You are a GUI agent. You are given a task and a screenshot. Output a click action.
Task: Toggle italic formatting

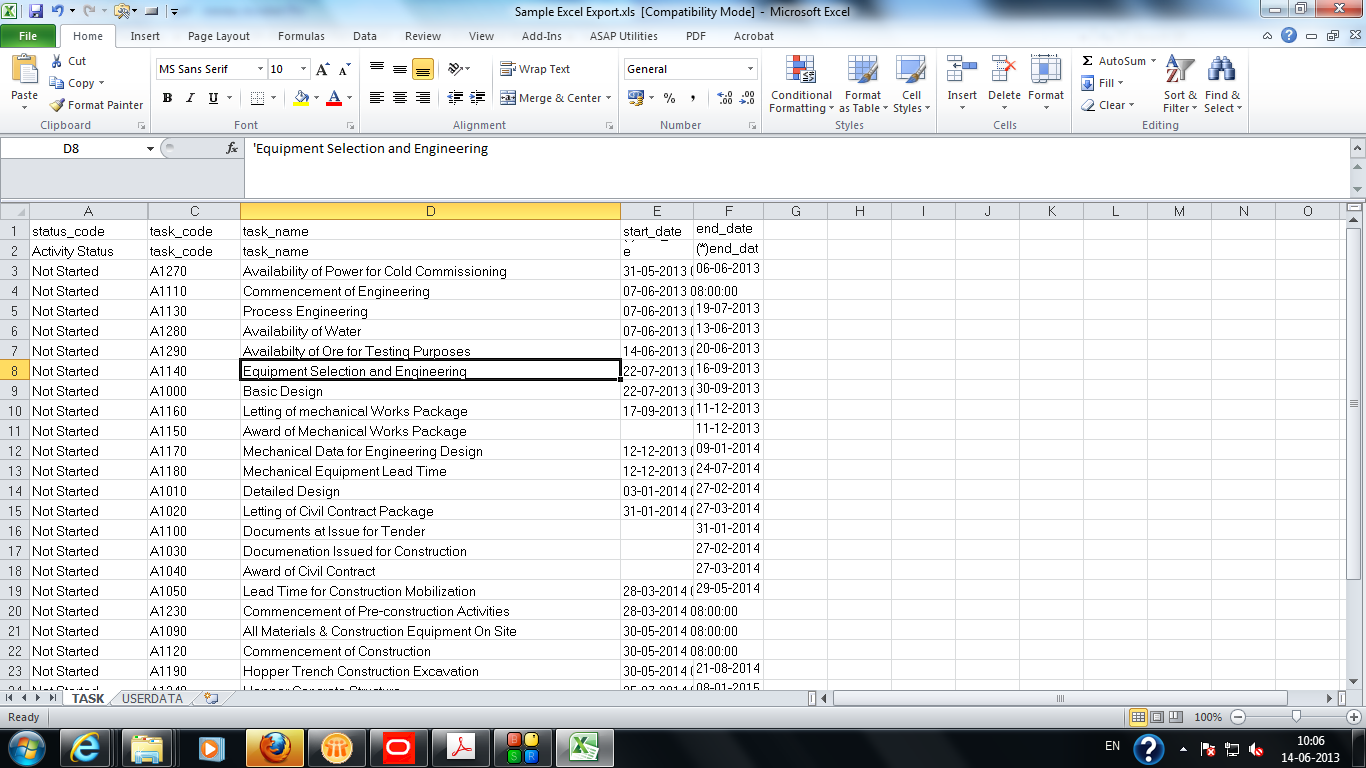coord(190,98)
